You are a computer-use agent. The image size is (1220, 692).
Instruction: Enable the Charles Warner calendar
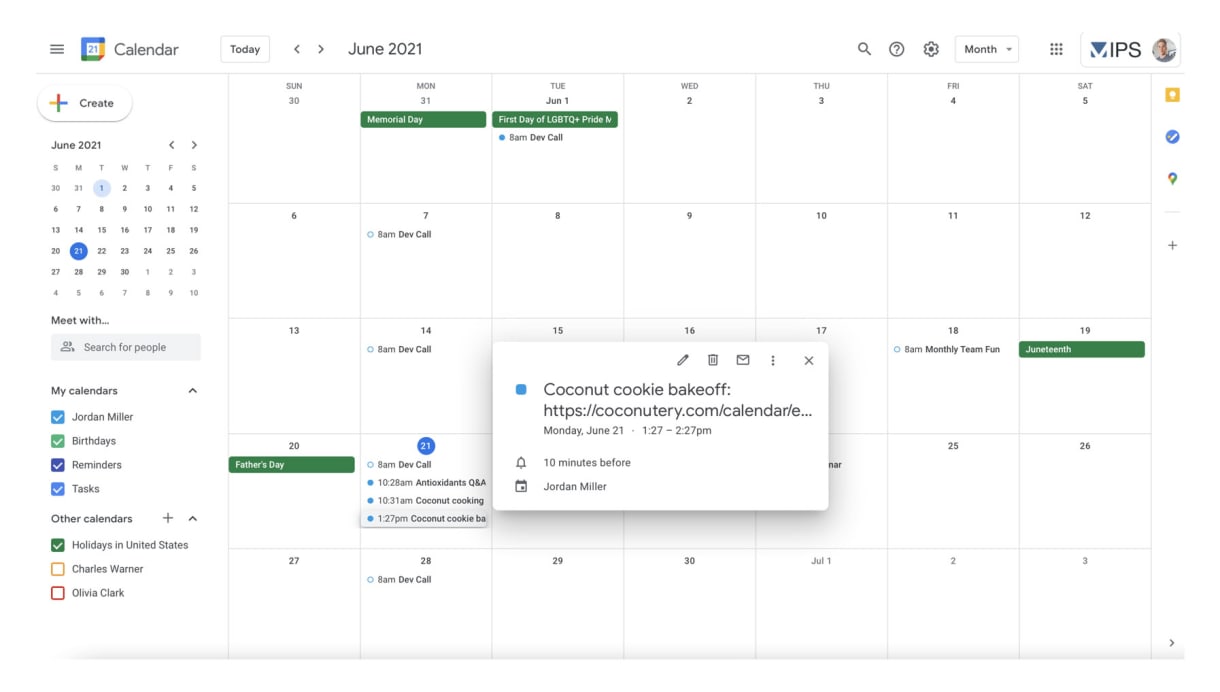(x=58, y=569)
